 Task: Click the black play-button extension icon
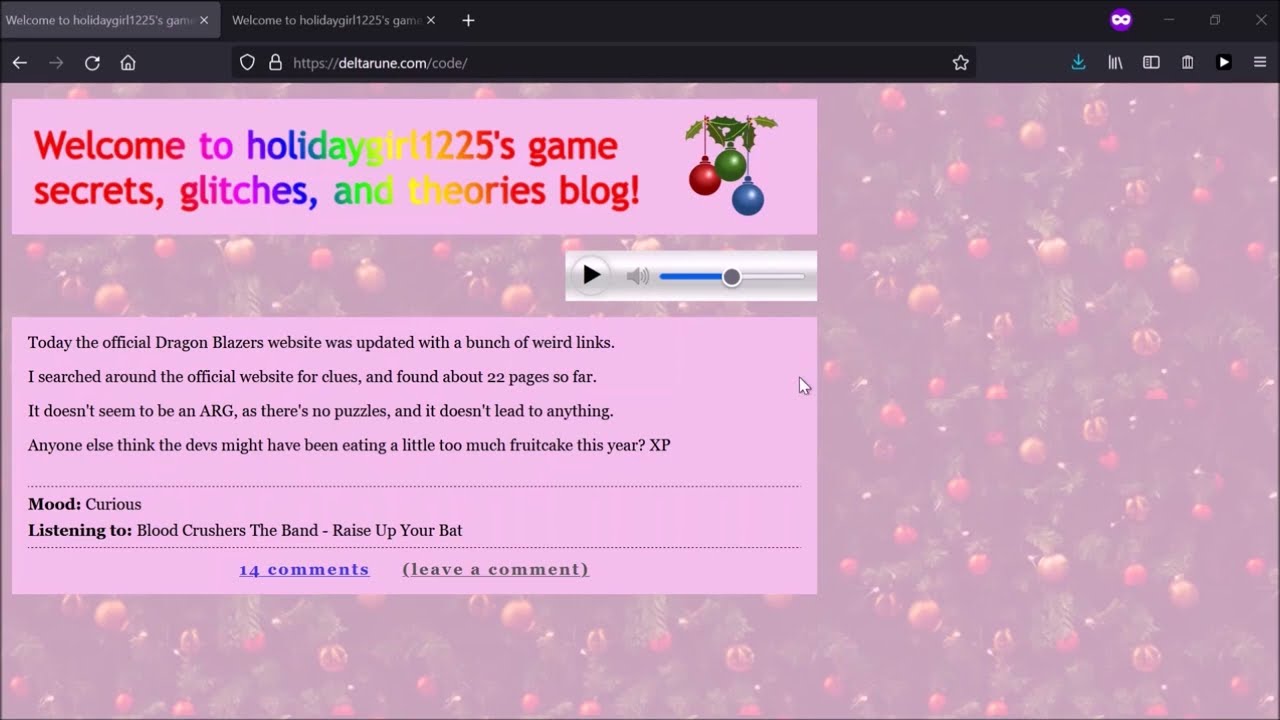[1224, 63]
